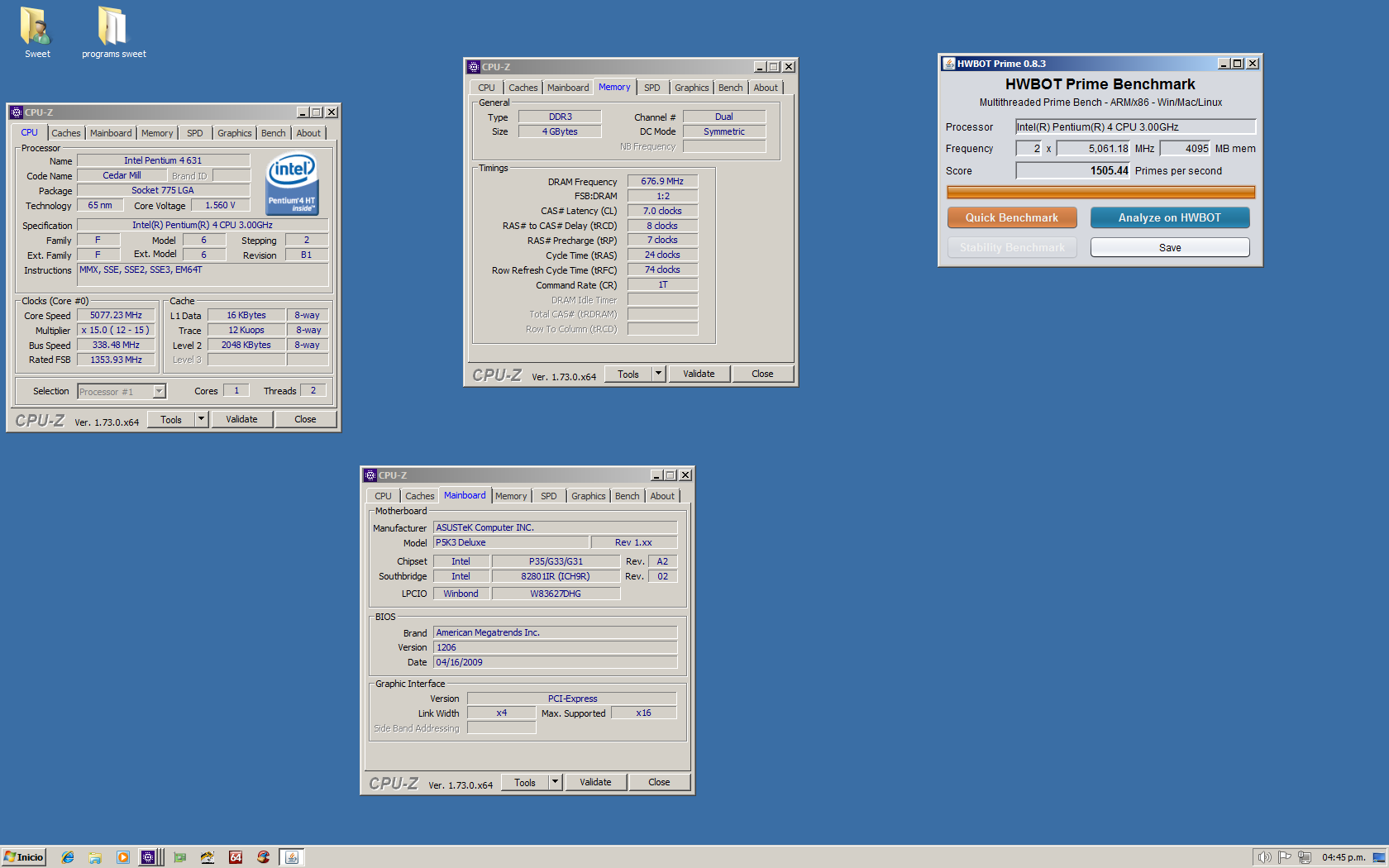Click the CAS# Latency 7.0 clocks value
Screen dimensions: 1389x868
pos(662,212)
